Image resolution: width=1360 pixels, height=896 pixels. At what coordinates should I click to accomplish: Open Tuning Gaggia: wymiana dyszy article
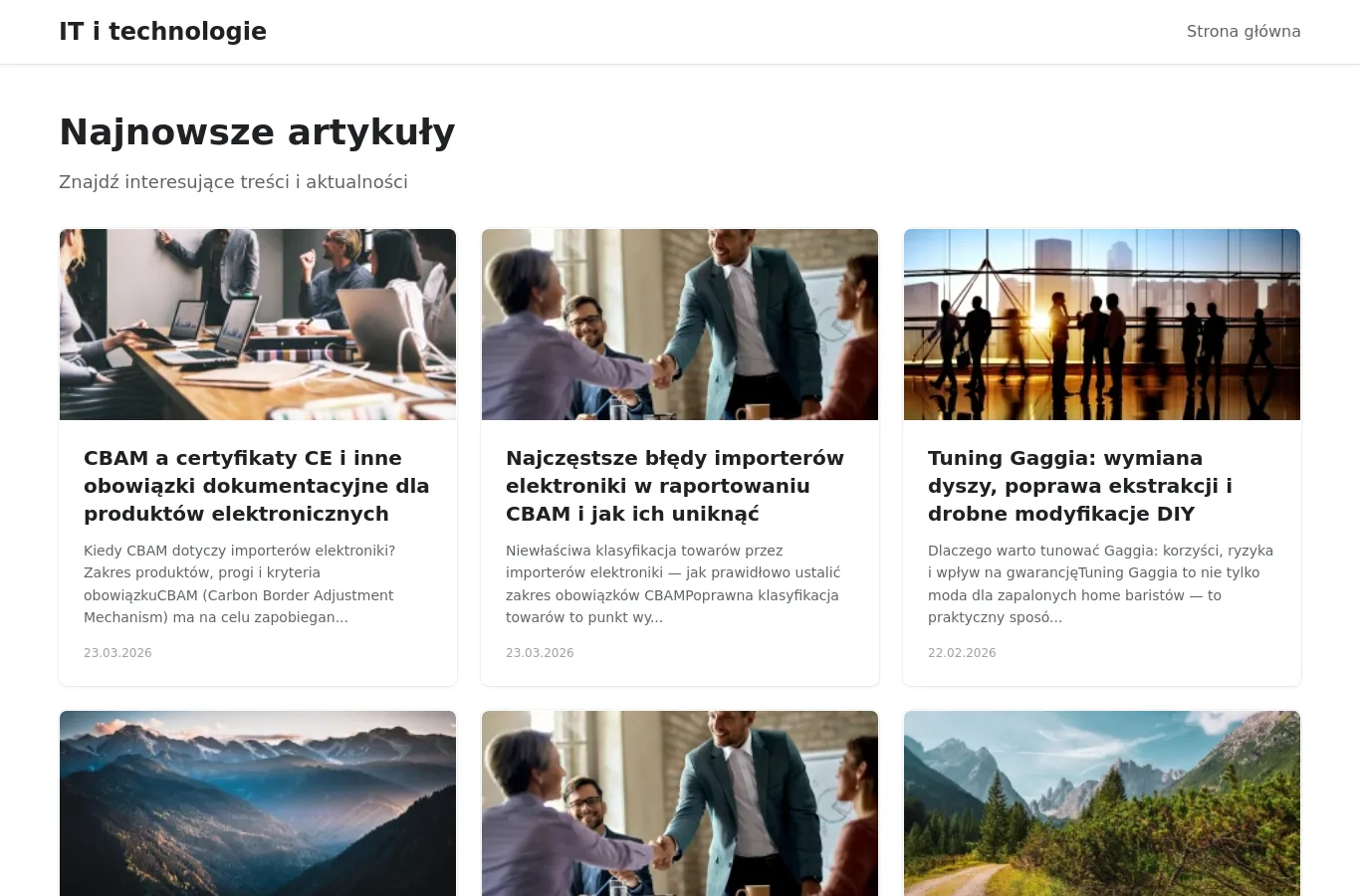pyautogui.click(x=1080, y=486)
